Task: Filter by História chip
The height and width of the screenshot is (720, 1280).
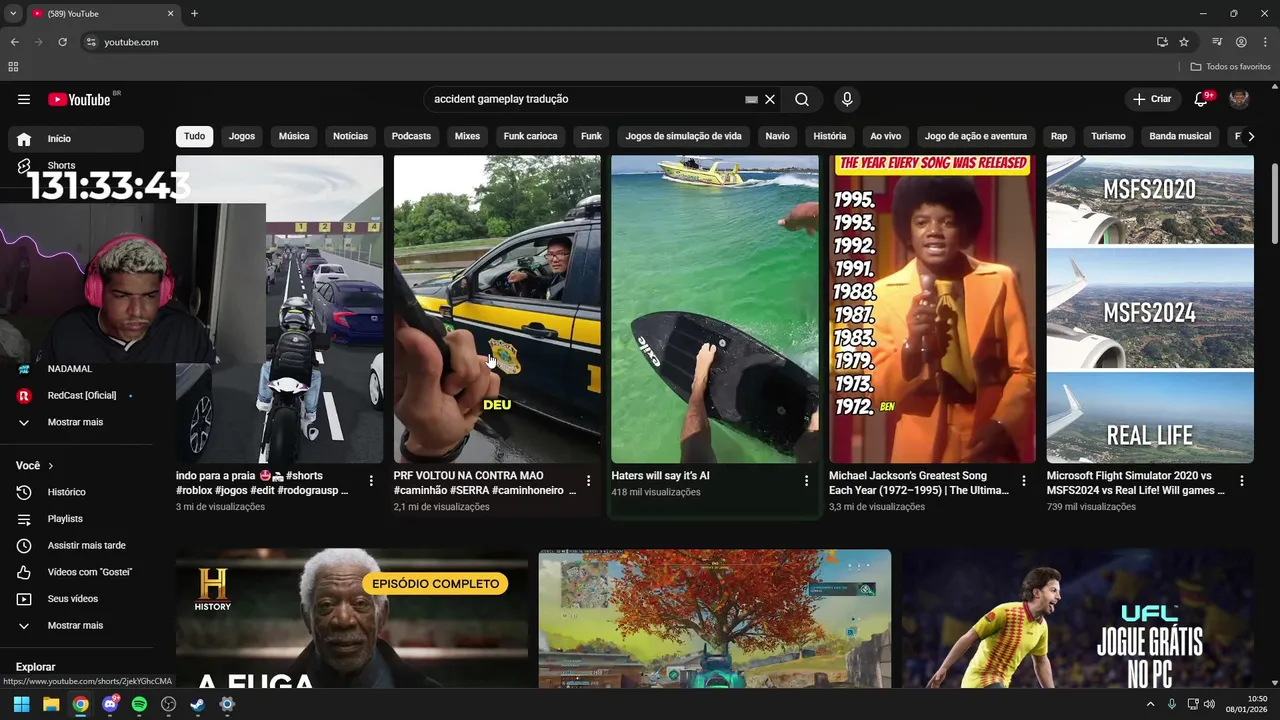Action: tap(830, 136)
